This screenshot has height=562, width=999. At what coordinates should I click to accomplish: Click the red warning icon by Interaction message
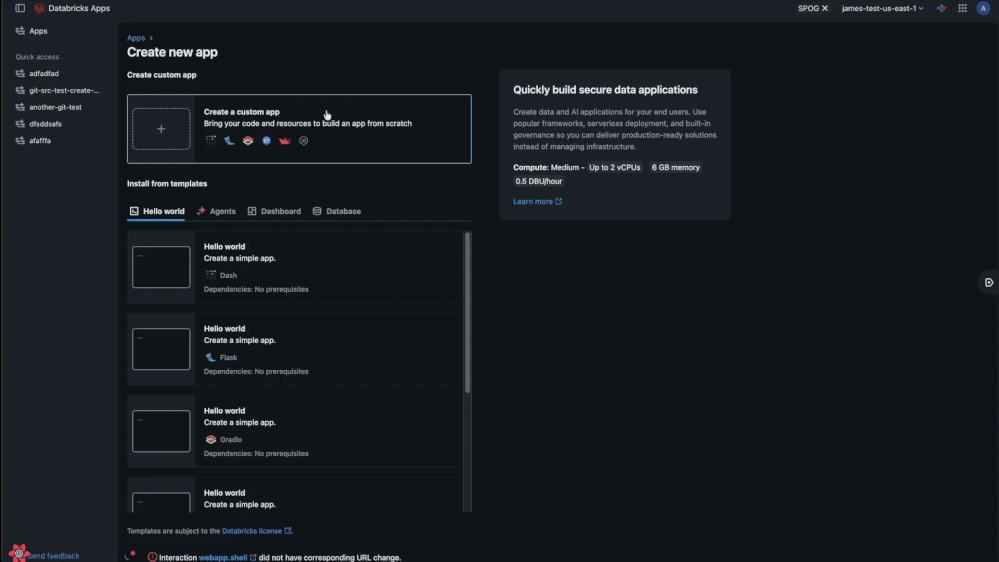click(x=152, y=557)
